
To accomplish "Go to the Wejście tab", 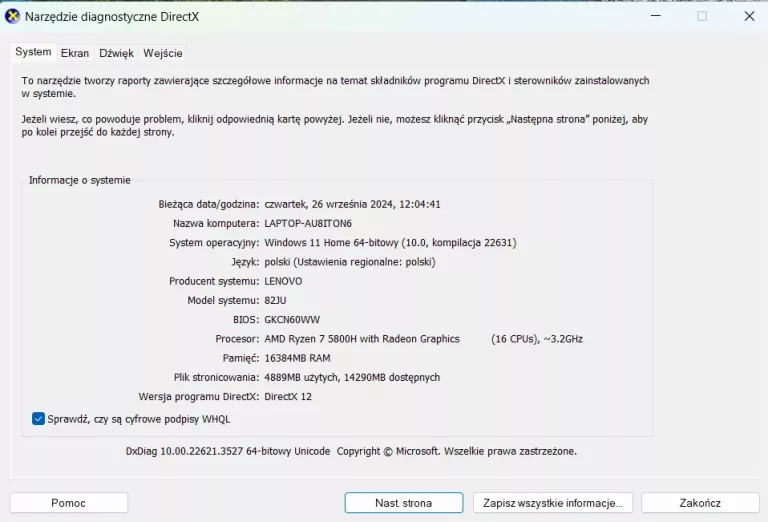I will click(162, 53).
